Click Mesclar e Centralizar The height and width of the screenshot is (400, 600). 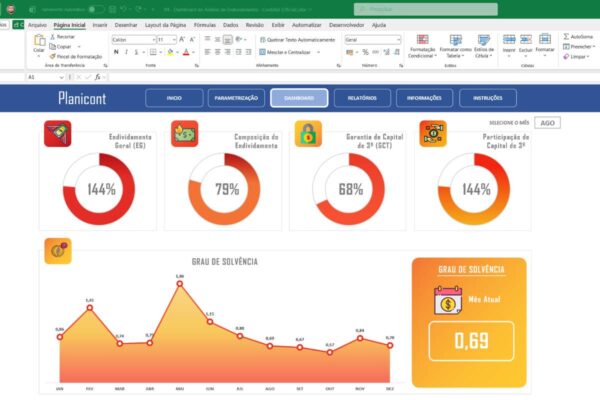click(285, 52)
